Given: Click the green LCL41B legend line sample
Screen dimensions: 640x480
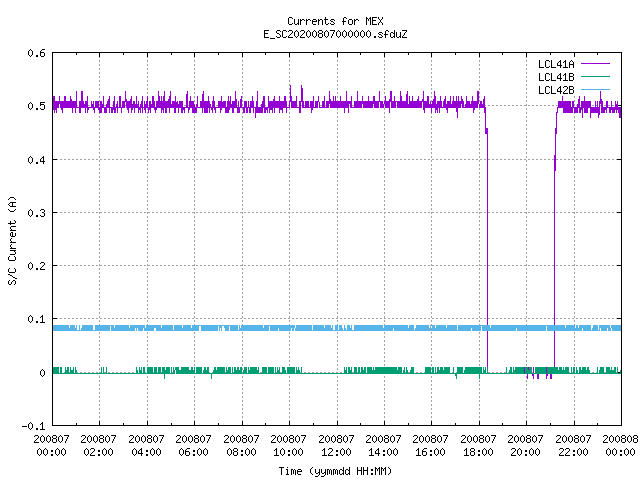Looking at the screenshot, I should click(x=595, y=77).
